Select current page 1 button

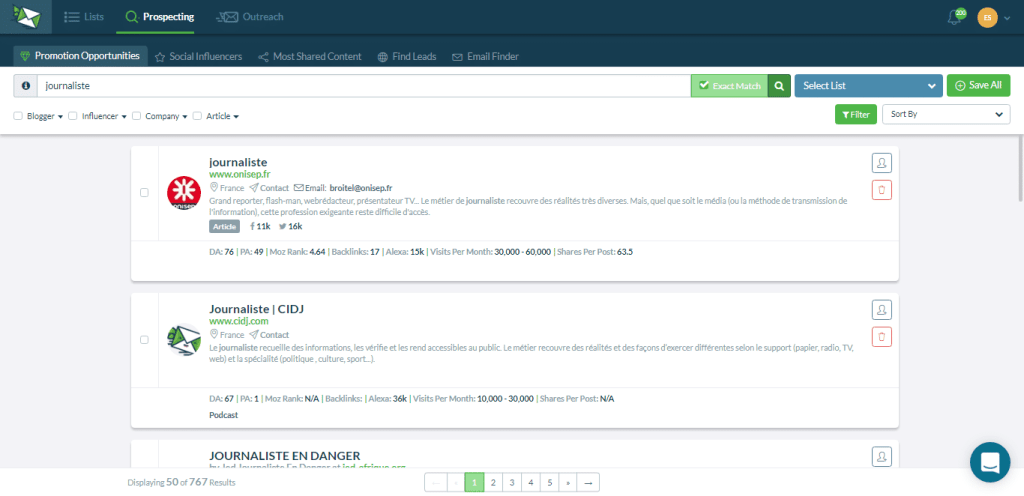point(474,483)
